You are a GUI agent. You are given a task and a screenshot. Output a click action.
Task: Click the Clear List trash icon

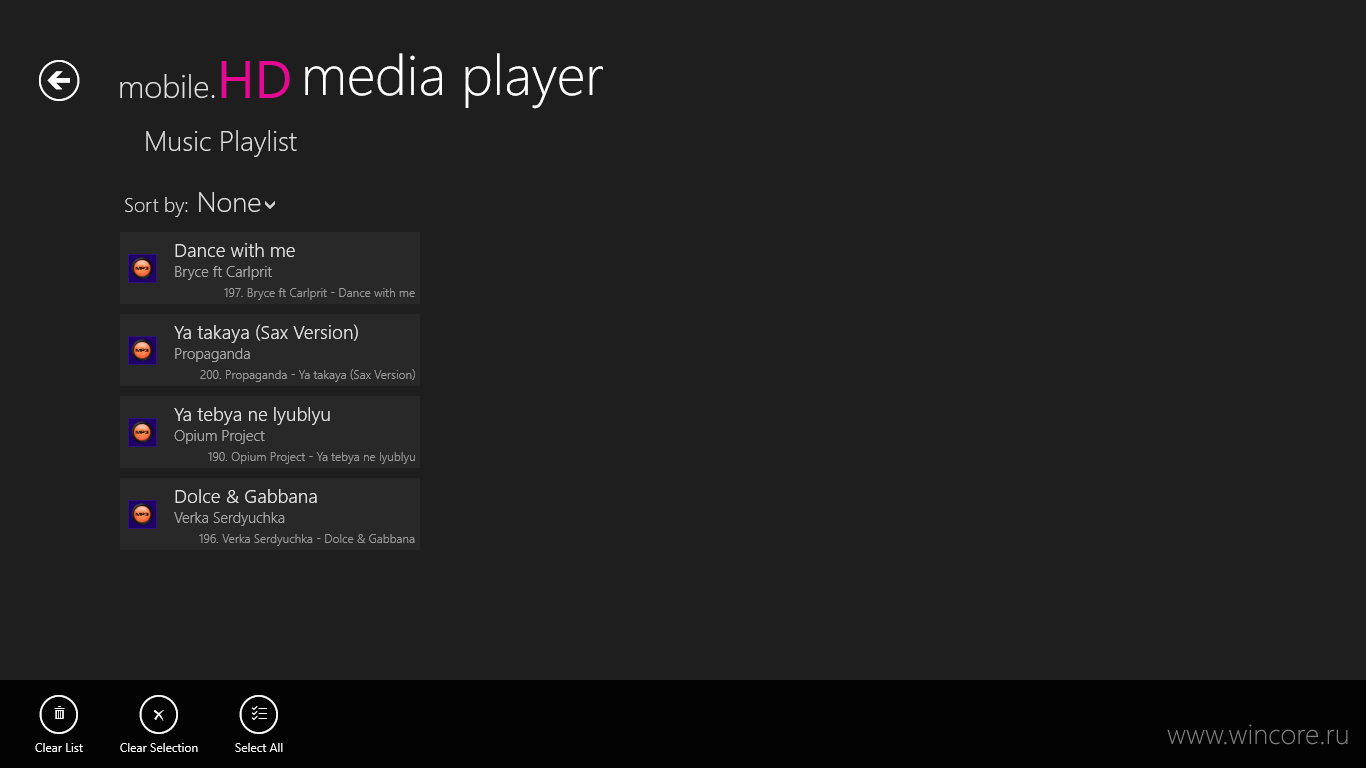59,714
